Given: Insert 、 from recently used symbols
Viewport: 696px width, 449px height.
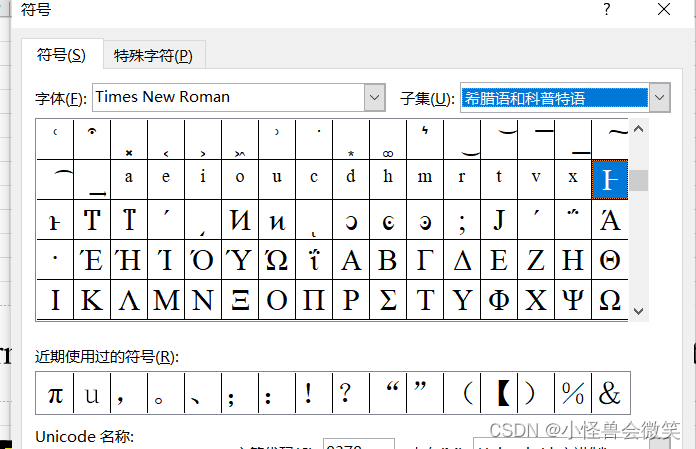Looking at the screenshot, I should click(203, 393).
